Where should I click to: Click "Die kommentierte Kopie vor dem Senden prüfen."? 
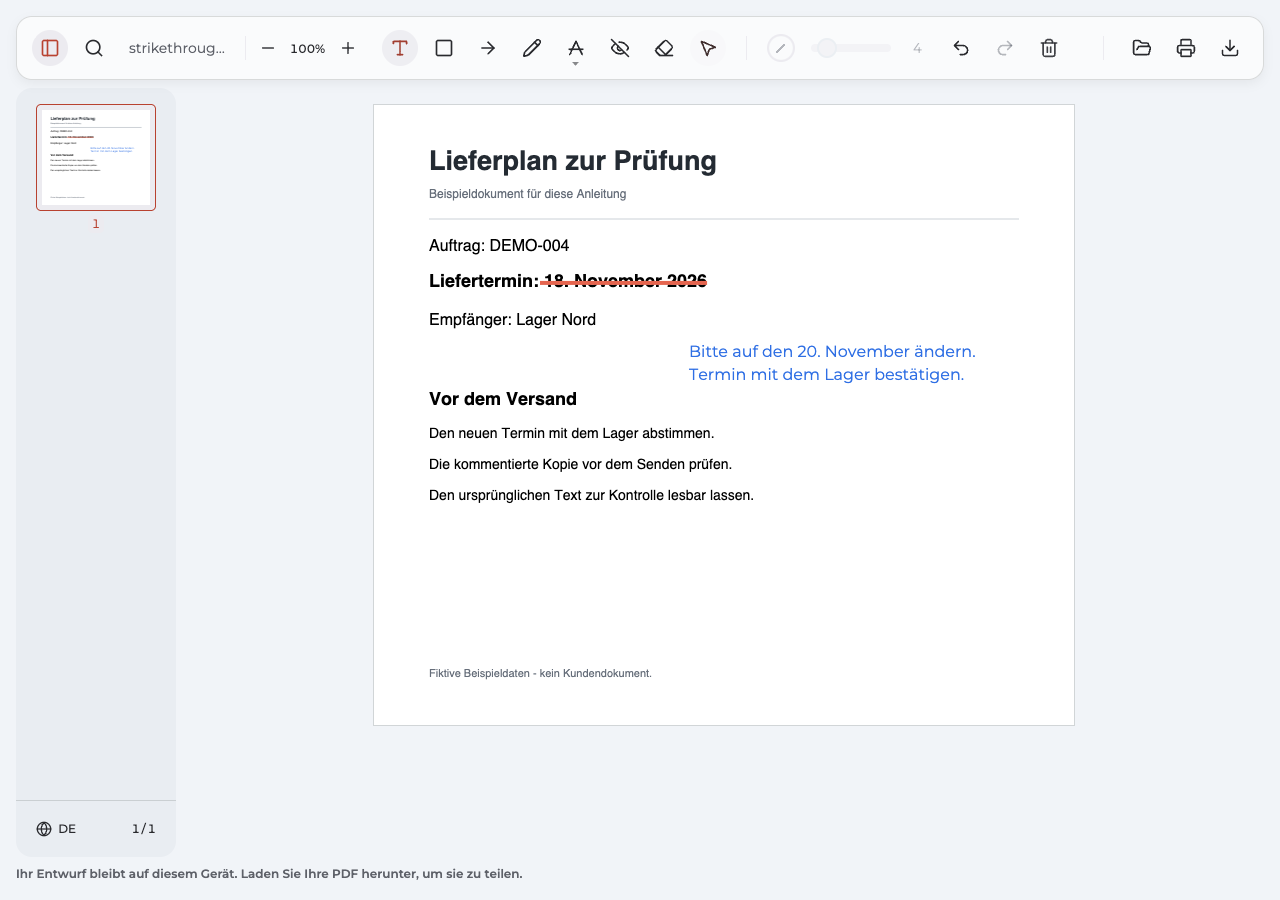tap(581, 464)
